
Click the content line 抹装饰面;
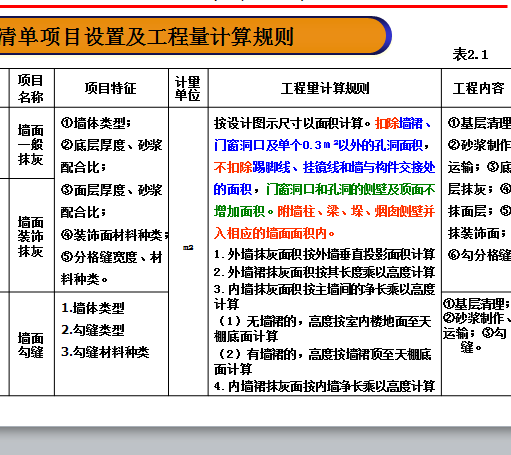click(x=477, y=233)
